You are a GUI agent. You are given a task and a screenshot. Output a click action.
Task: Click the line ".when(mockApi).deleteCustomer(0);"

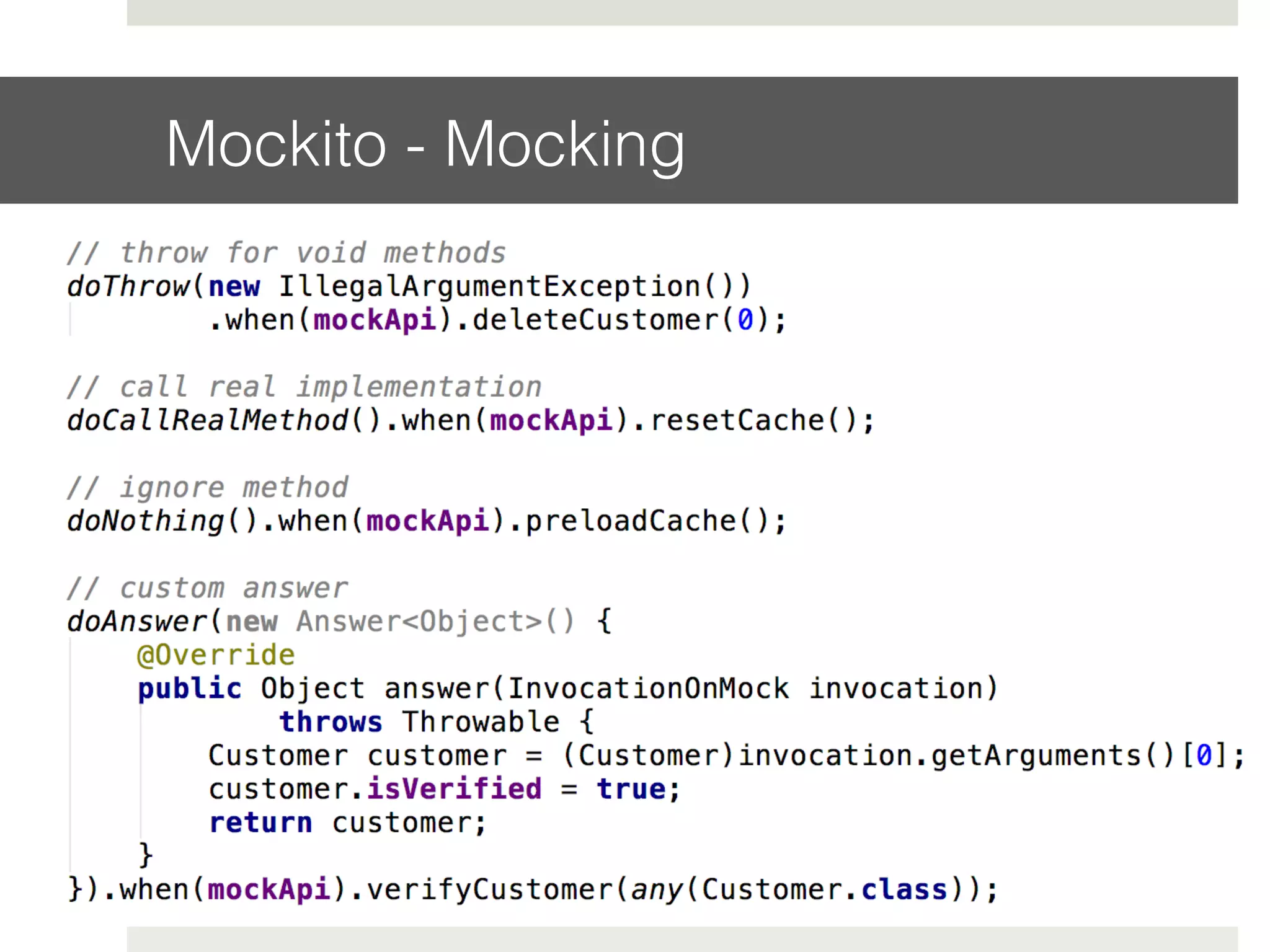coord(498,320)
